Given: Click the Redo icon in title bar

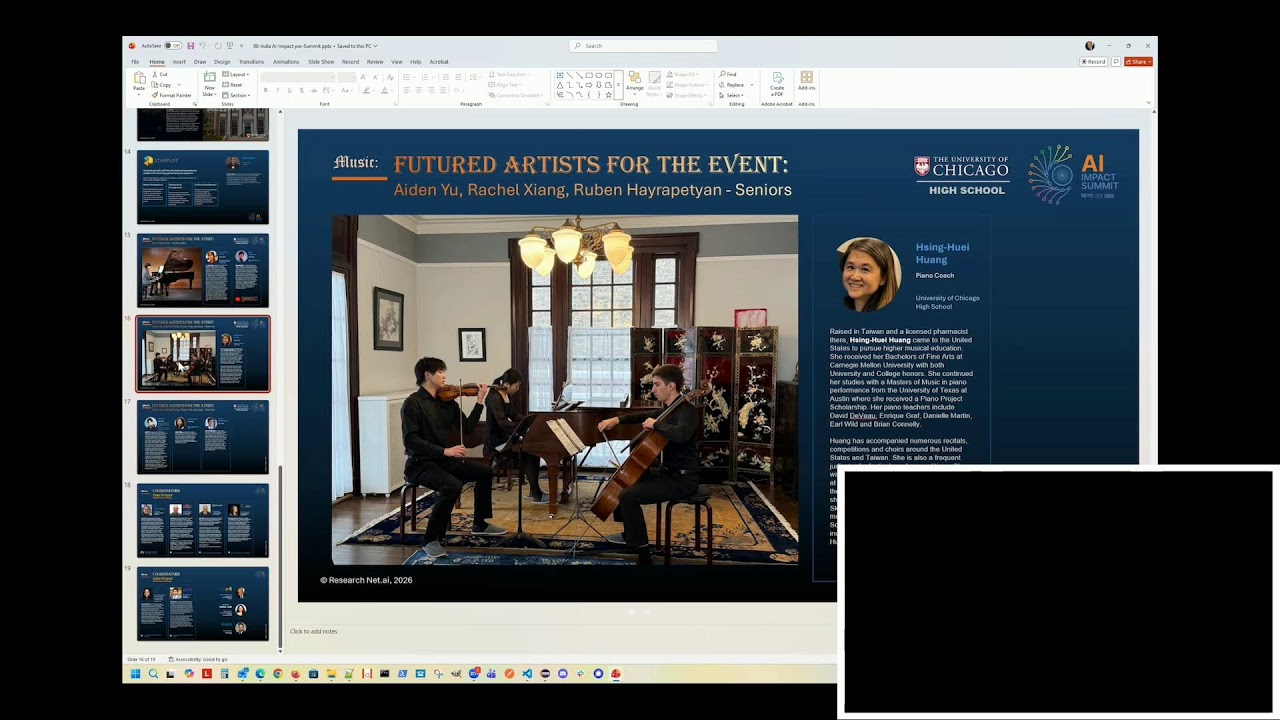Looking at the screenshot, I should point(218,45).
